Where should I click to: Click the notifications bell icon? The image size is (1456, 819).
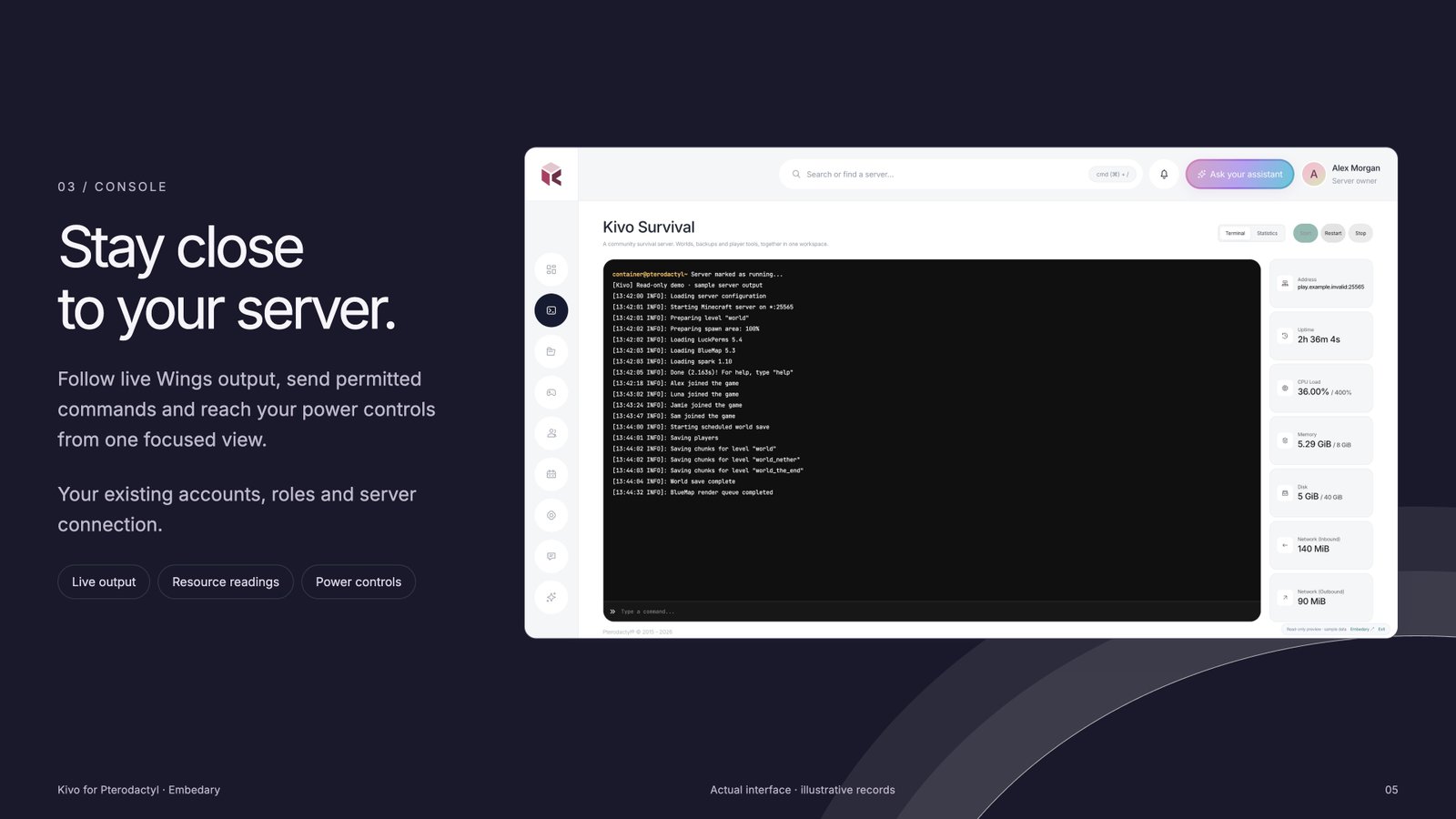coord(1164,174)
